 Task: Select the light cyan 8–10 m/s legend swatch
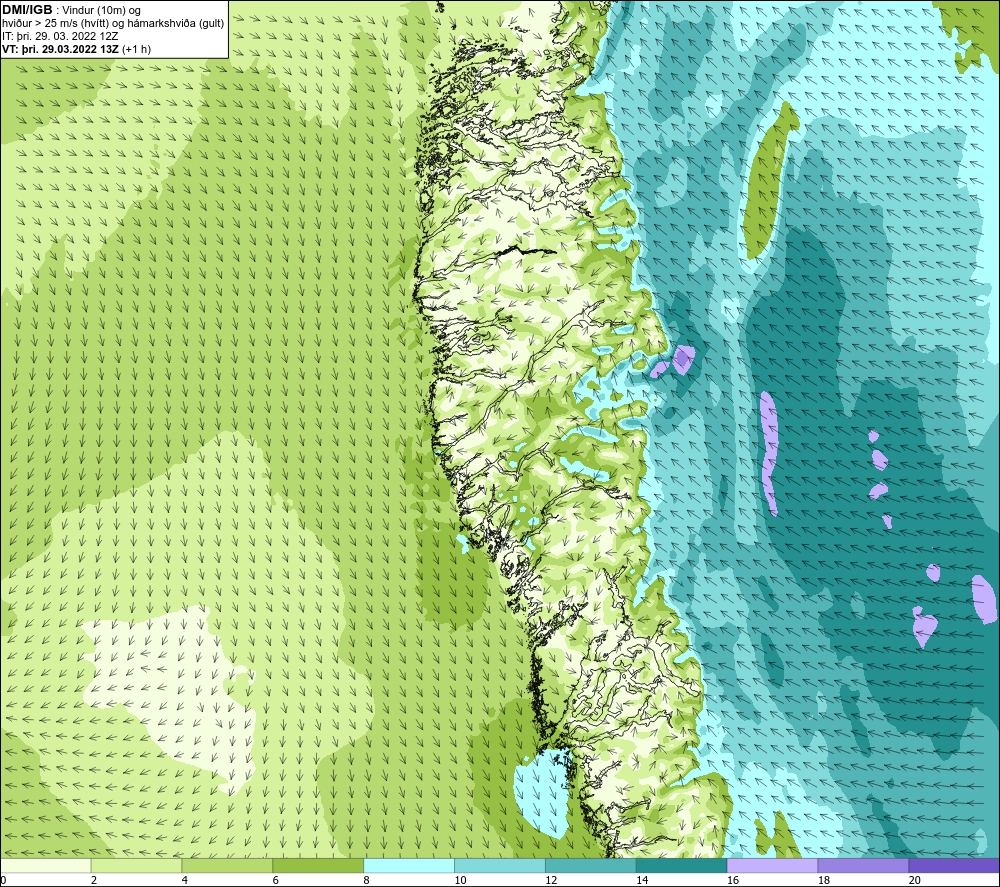coord(409,865)
